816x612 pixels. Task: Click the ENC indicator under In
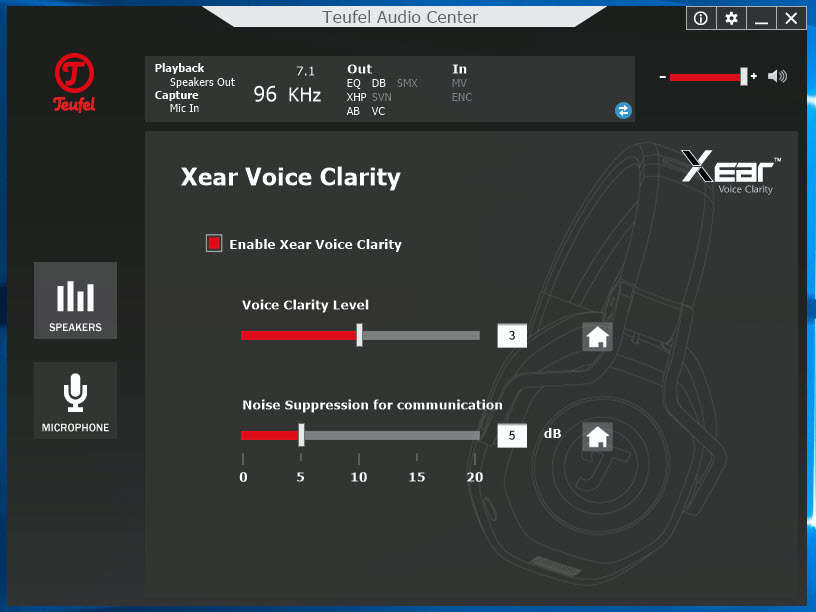click(462, 97)
